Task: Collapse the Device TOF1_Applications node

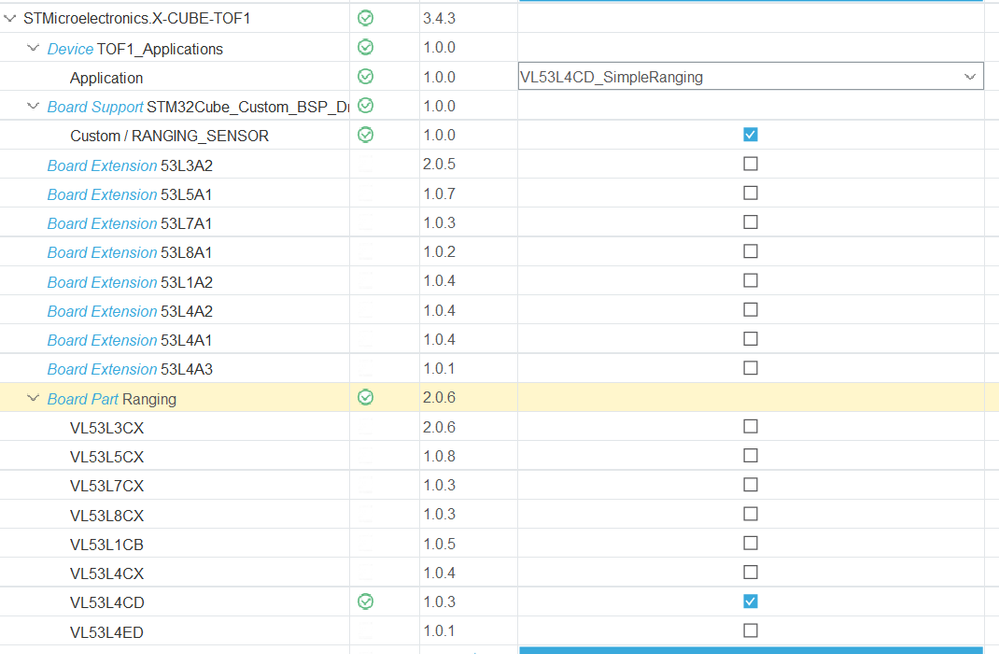Action: click(x=33, y=48)
